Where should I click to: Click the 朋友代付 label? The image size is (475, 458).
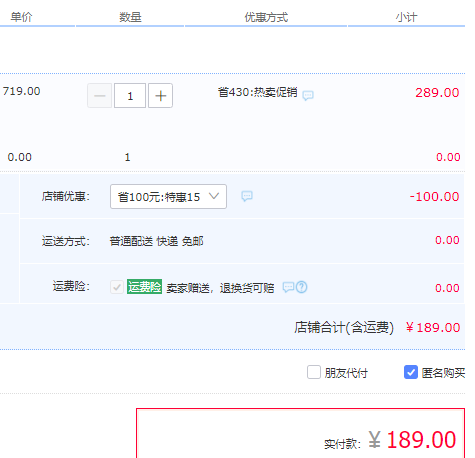346,373
